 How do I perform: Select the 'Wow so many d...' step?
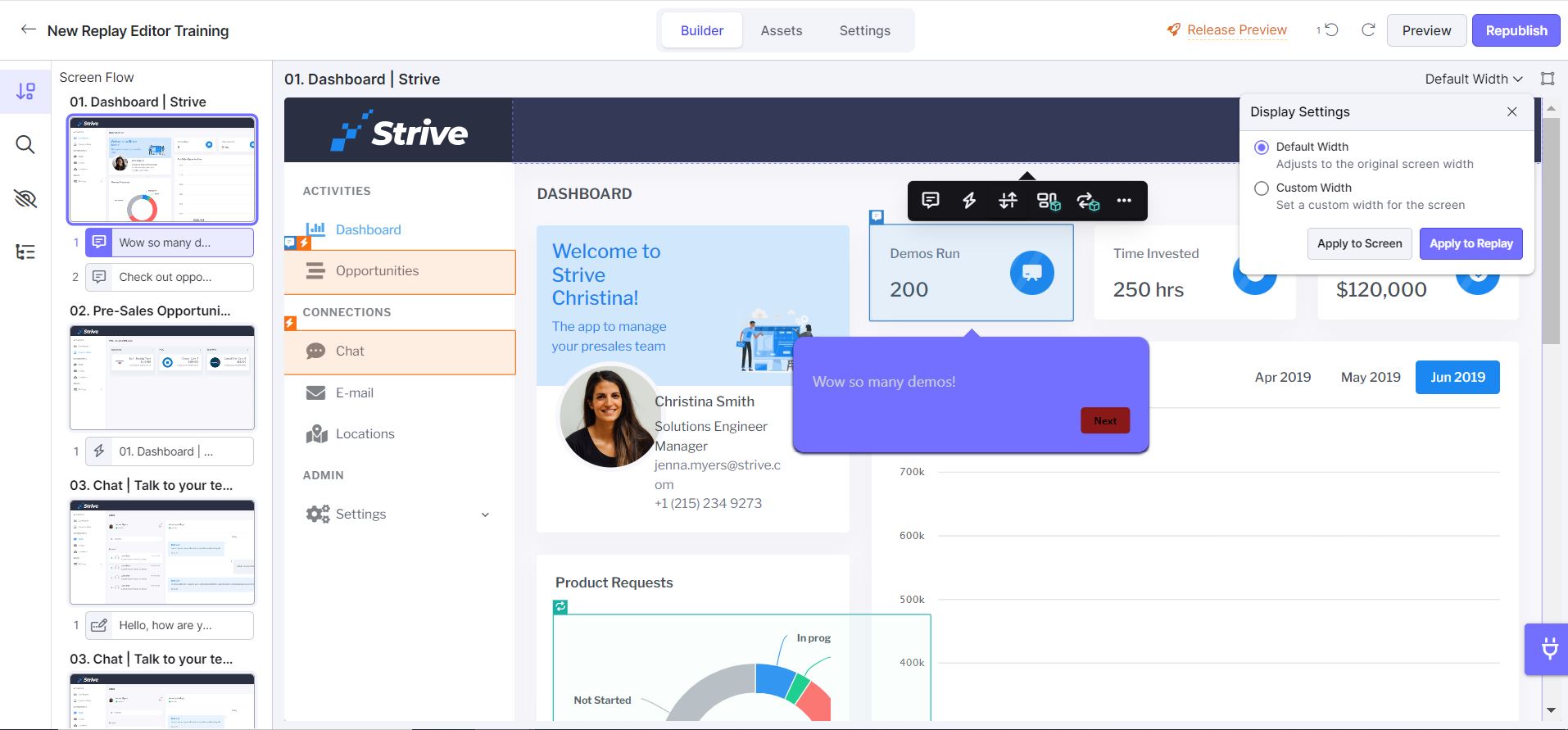[x=170, y=243]
